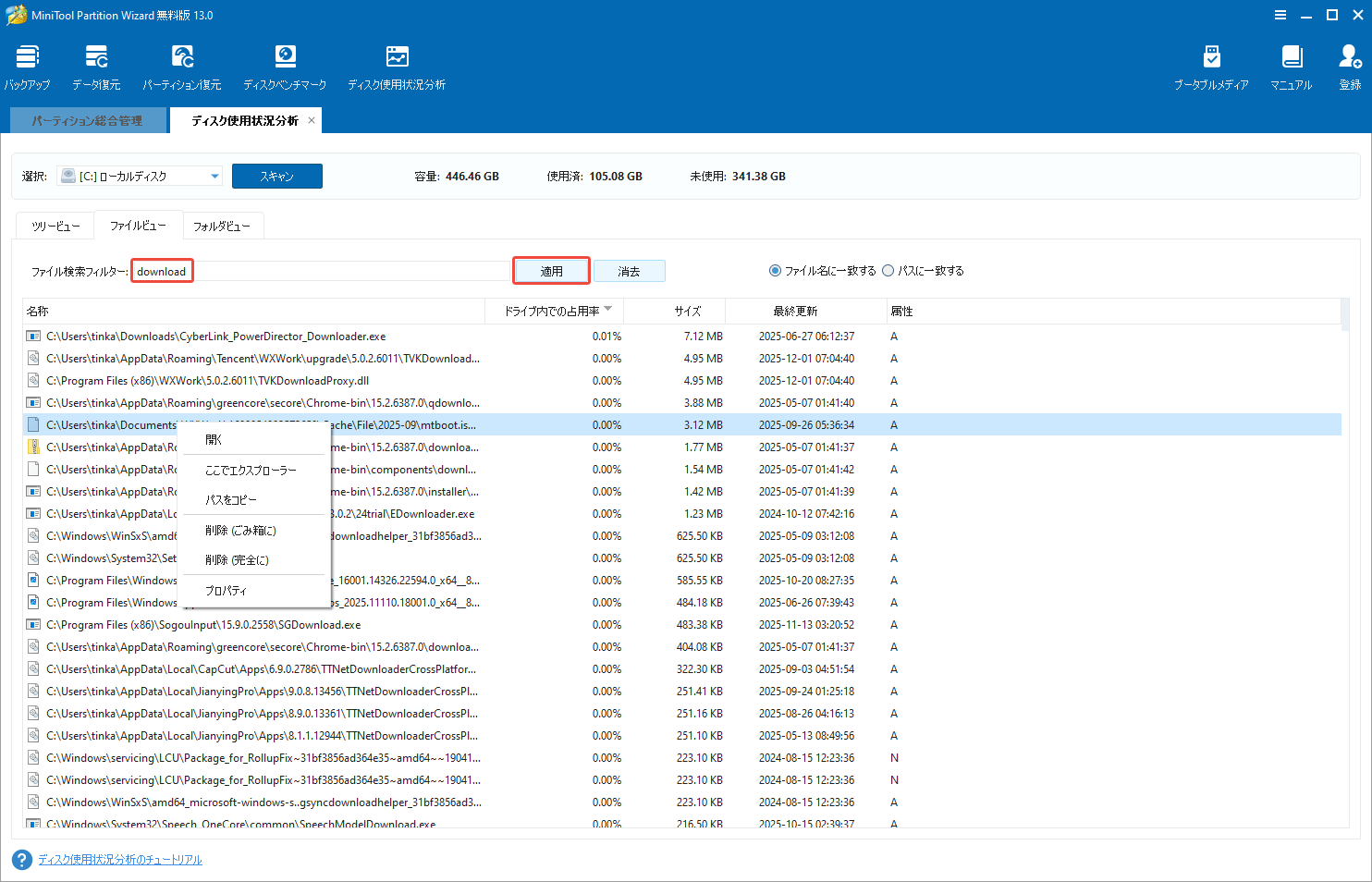The height and width of the screenshot is (882, 1372).
Task: Start ディスクベンチマーク (Disk Benchmark)
Action: click(x=284, y=65)
